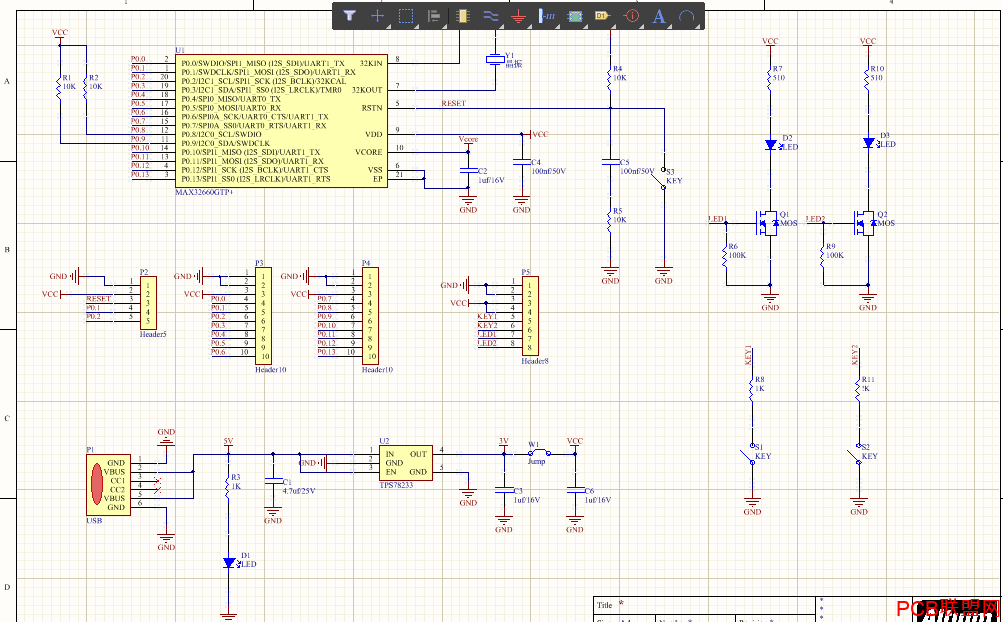Select capacitor C5 100nf/50V

[610, 162]
